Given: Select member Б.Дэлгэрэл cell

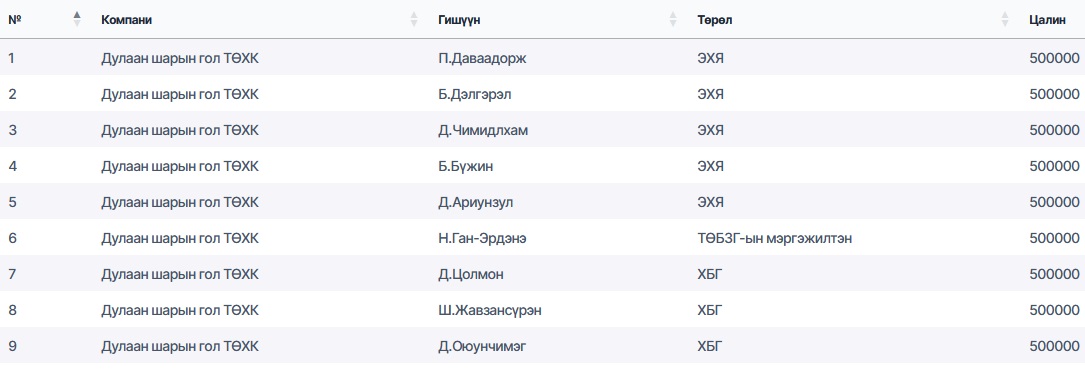Looking at the screenshot, I should pyautogui.click(x=475, y=94).
